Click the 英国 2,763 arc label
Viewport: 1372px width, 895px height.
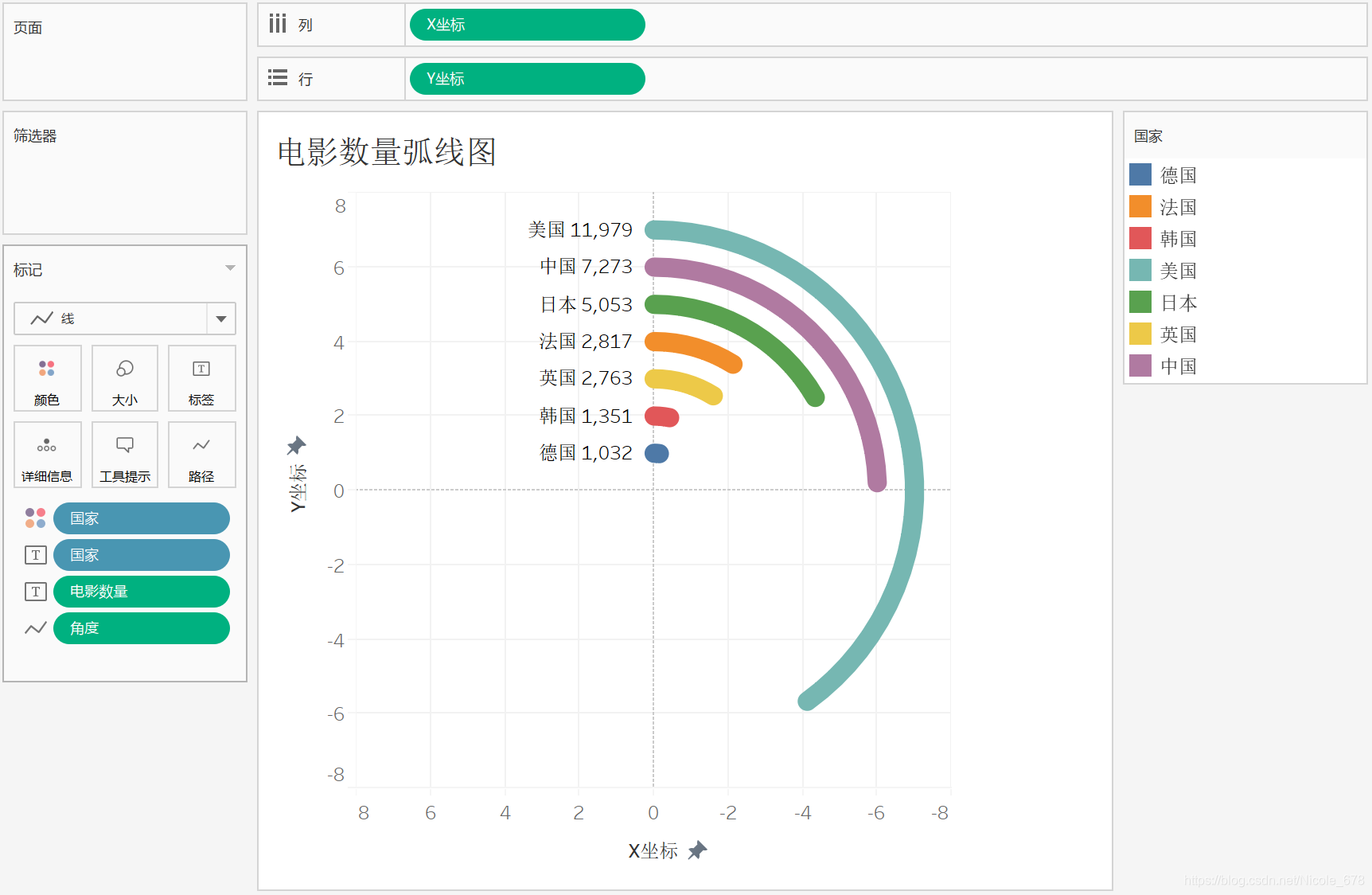(587, 378)
